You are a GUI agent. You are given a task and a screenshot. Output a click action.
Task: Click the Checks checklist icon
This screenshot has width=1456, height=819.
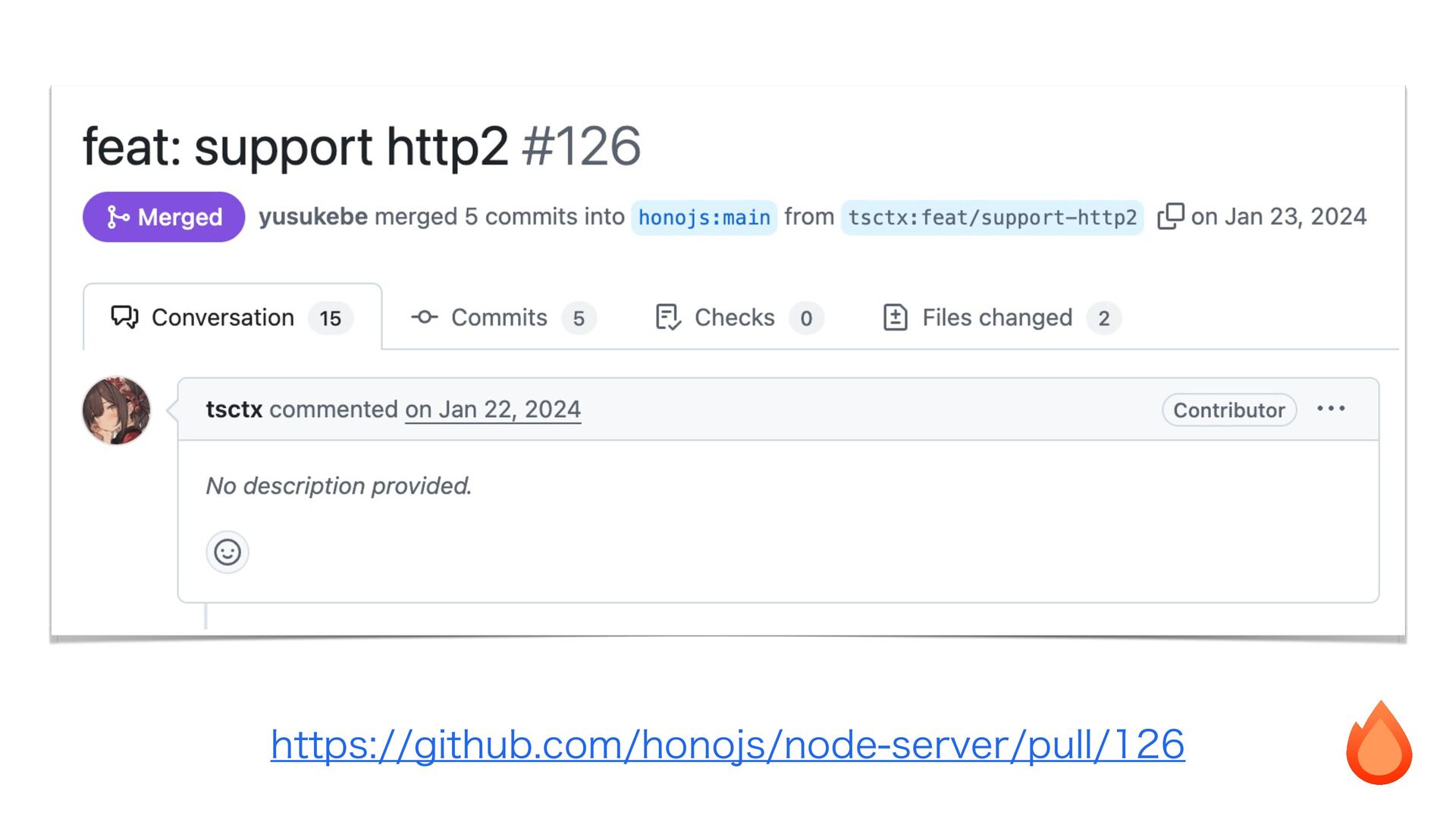coord(667,317)
